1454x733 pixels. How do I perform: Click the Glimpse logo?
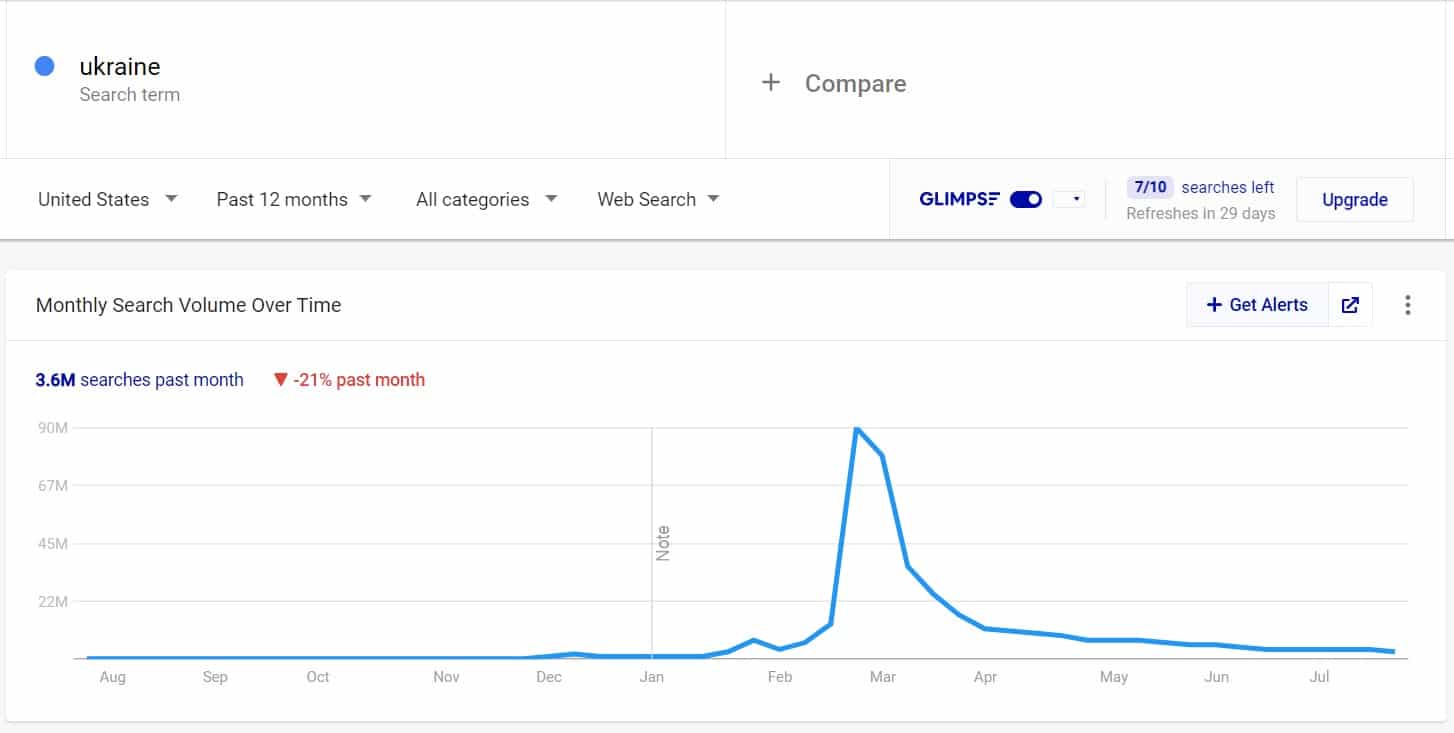coord(959,199)
